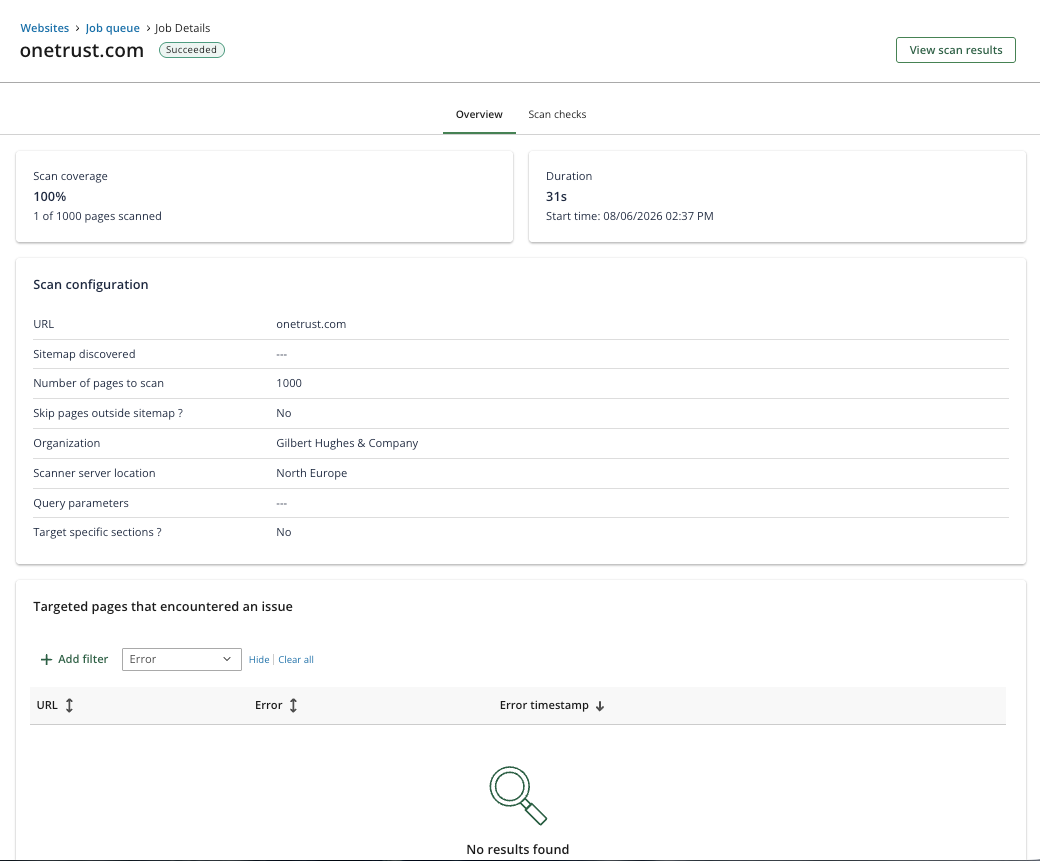This screenshot has height=861, width=1040.
Task: Click the Organization label in configuration
Action: [66, 442]
